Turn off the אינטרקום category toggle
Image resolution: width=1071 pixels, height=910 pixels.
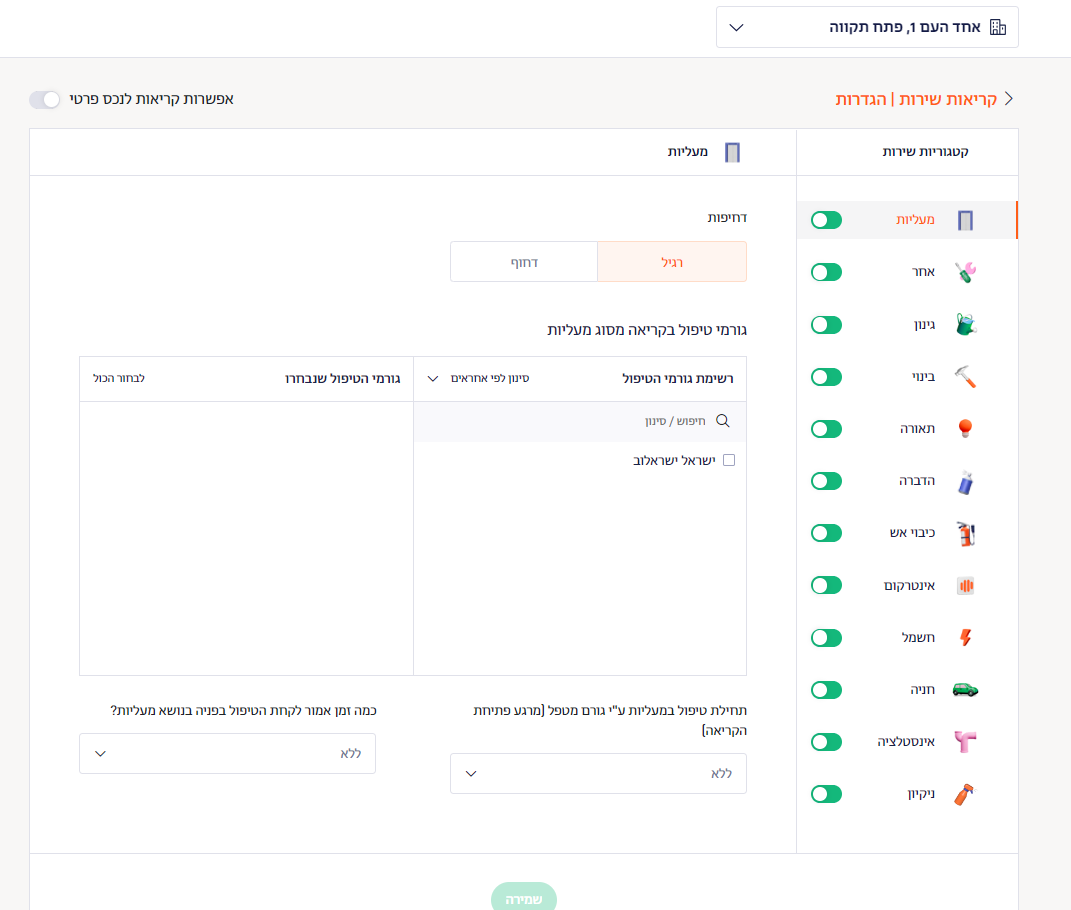[826, 585]
